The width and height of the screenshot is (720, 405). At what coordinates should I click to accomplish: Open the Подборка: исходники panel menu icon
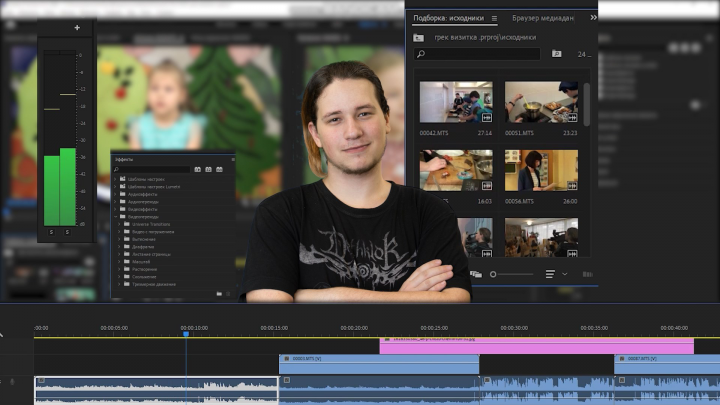[x=494, y=18]
